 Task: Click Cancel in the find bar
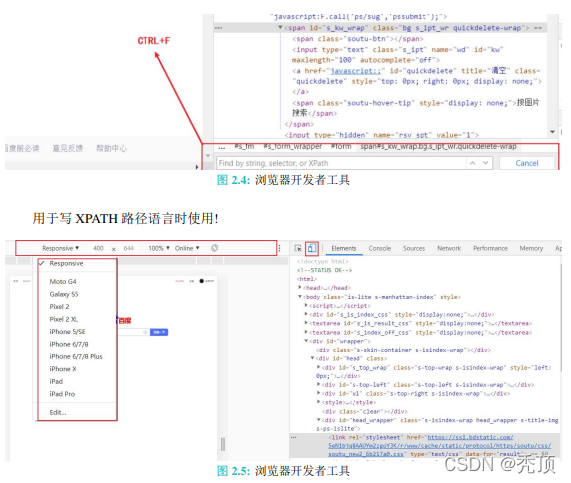click(x=527, y=163)
